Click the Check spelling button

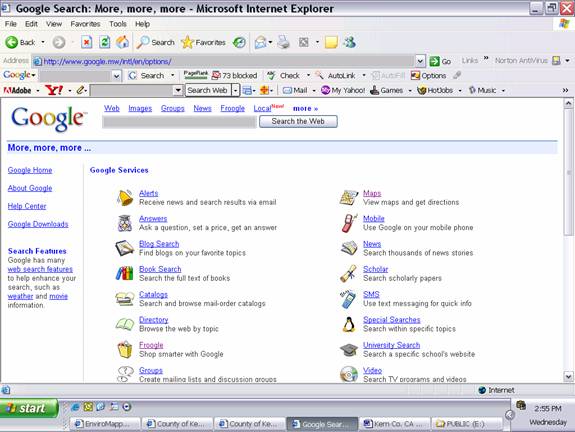(284, 76)
